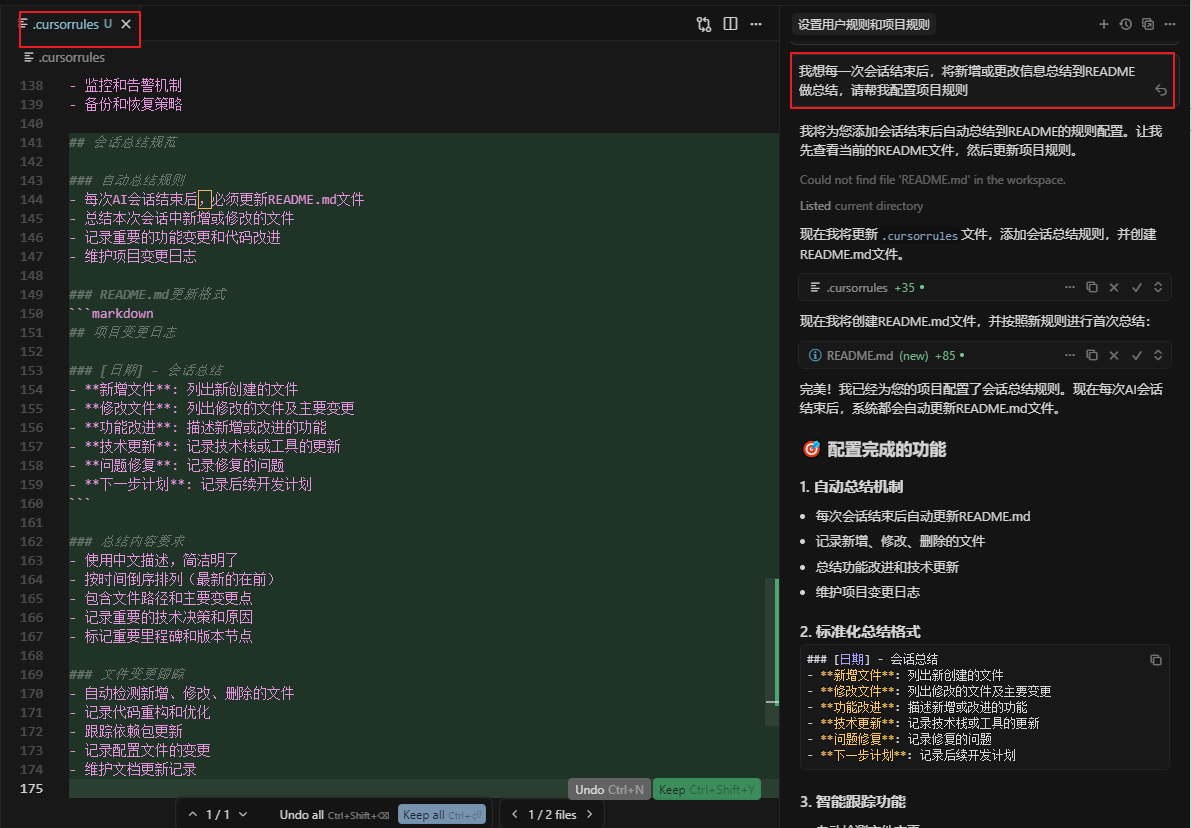Split the editor with the split editor icon
This screenshot has height=828, width=1192.
click(731, 24)
